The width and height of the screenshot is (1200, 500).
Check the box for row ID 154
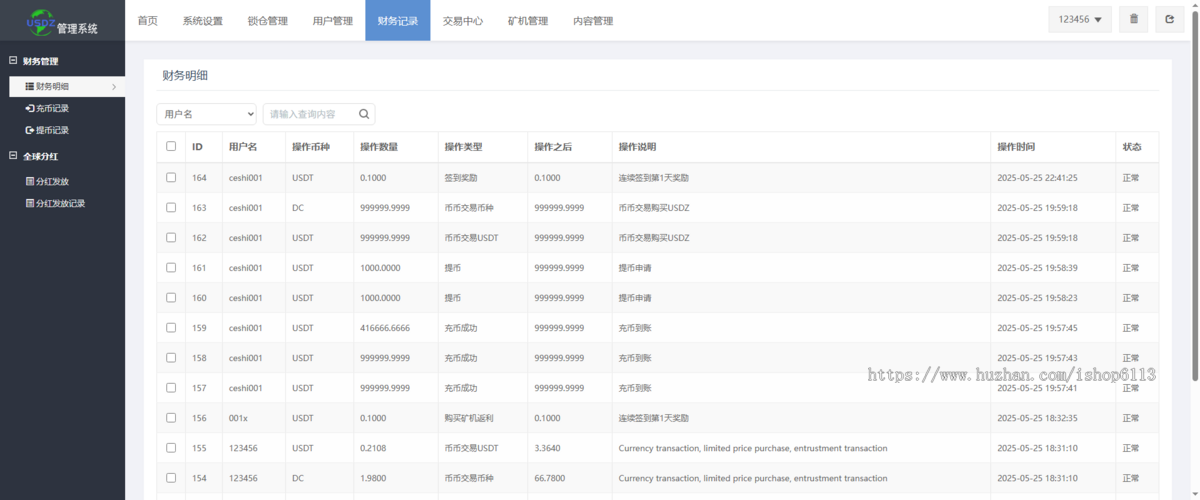[171, 477]
